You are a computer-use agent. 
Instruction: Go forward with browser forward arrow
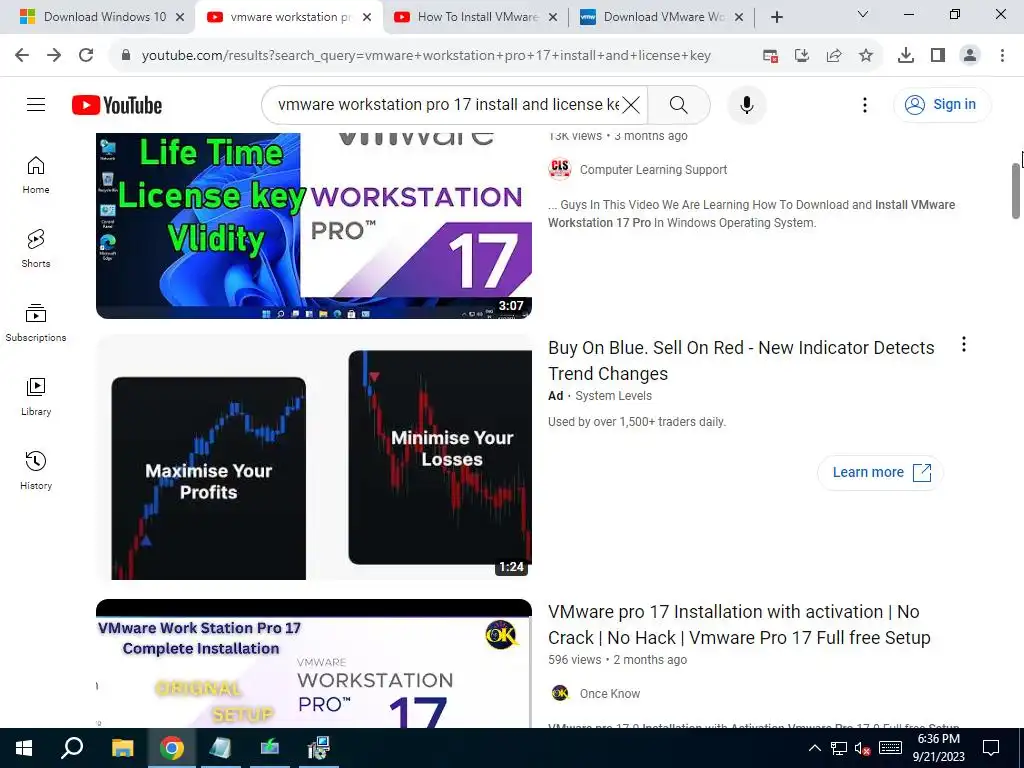click(54, 56)
